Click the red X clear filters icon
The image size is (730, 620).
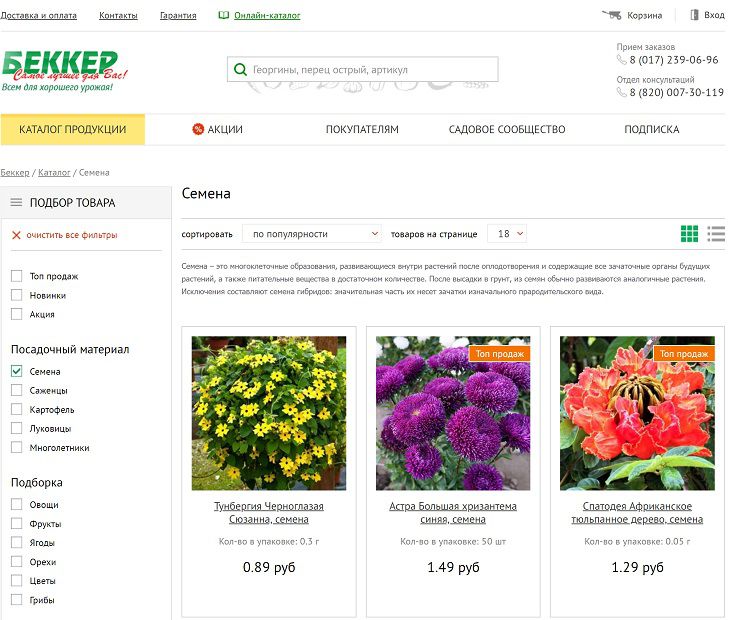point(16,235)
